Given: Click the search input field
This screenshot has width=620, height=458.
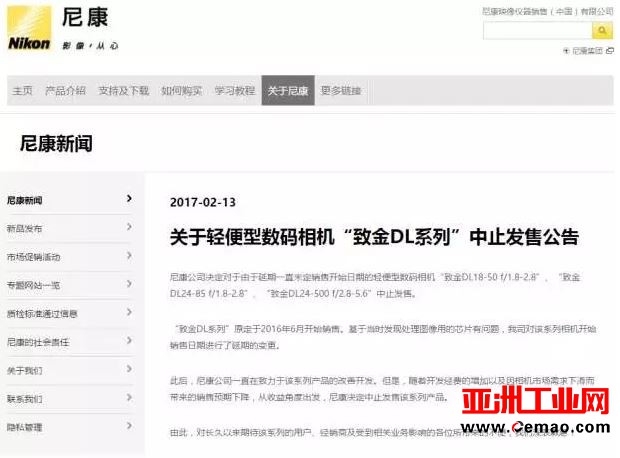Looking at the screenshot, I should tap(537, 30).
